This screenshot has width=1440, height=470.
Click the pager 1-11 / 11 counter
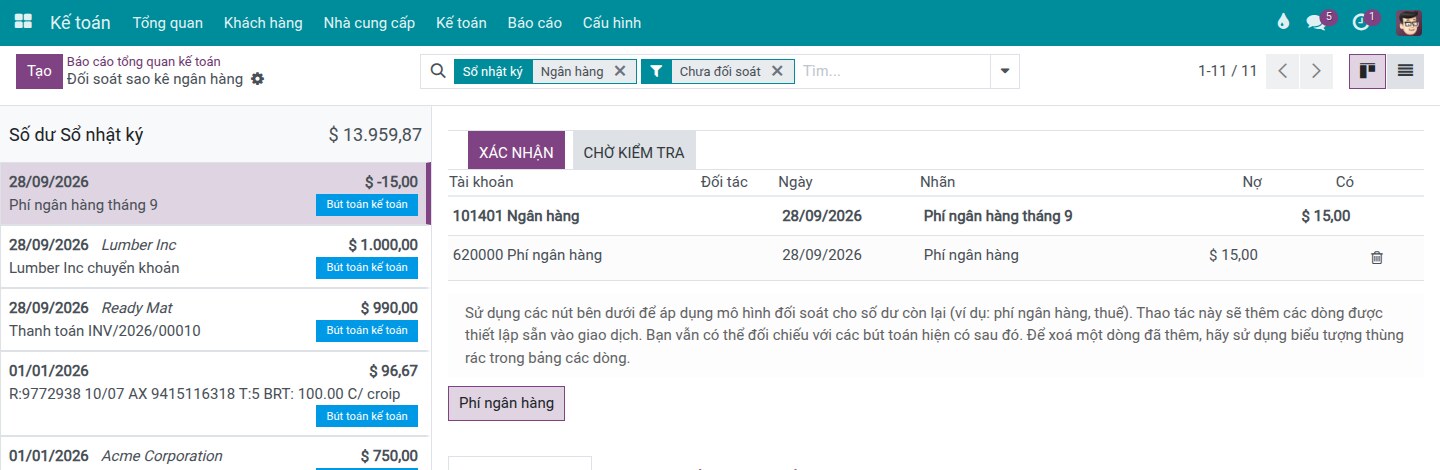(1227, 71)
